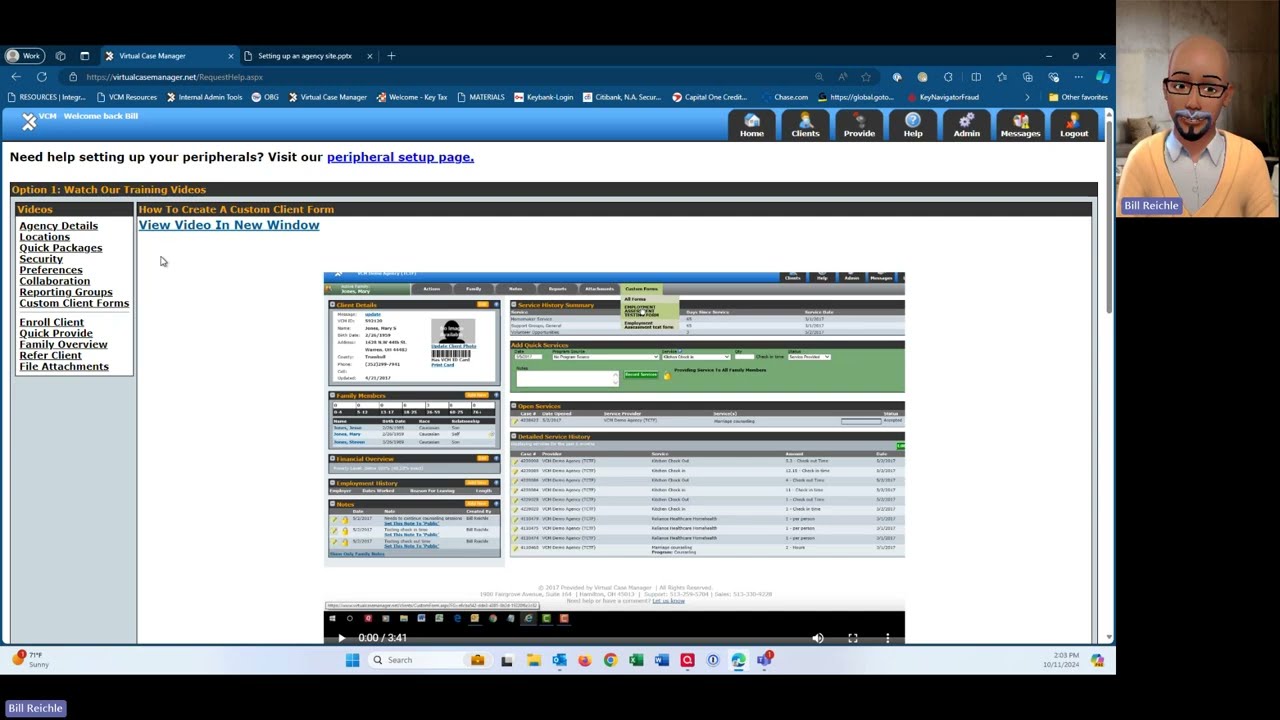Open the Admin gears icon
The width and height of the screenshot is (1280, 720).
(966, 125)
